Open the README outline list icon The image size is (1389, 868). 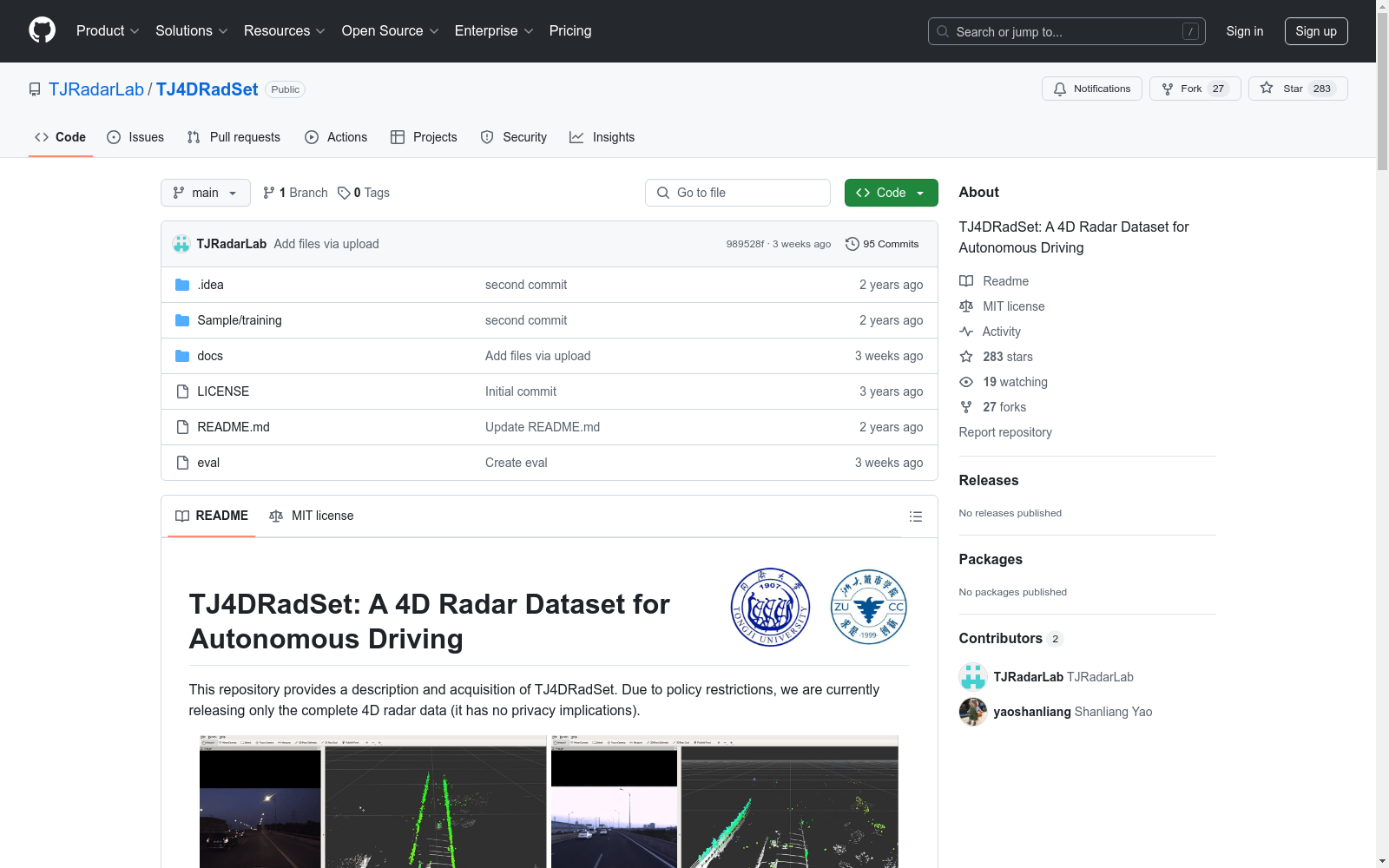pyautogui.click(x=915, y=516)
